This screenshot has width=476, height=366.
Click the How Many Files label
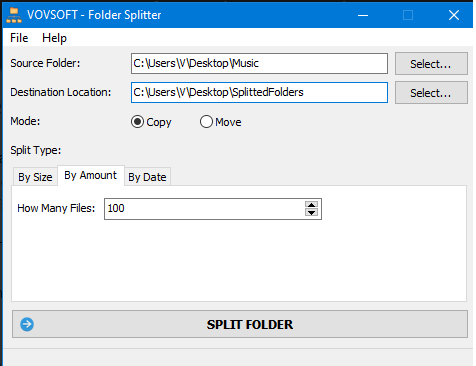[x=56, y=208]
